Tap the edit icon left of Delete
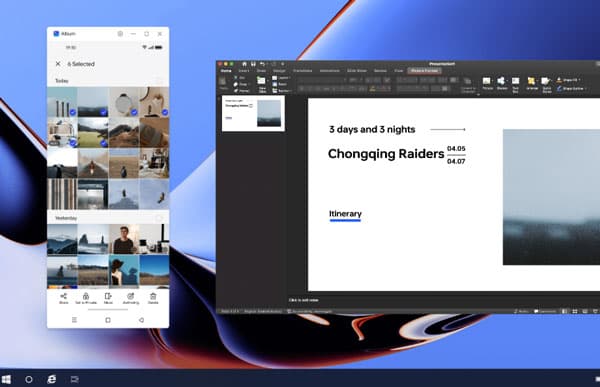This screenshot has width=600, height=387. tap(130, 296)
